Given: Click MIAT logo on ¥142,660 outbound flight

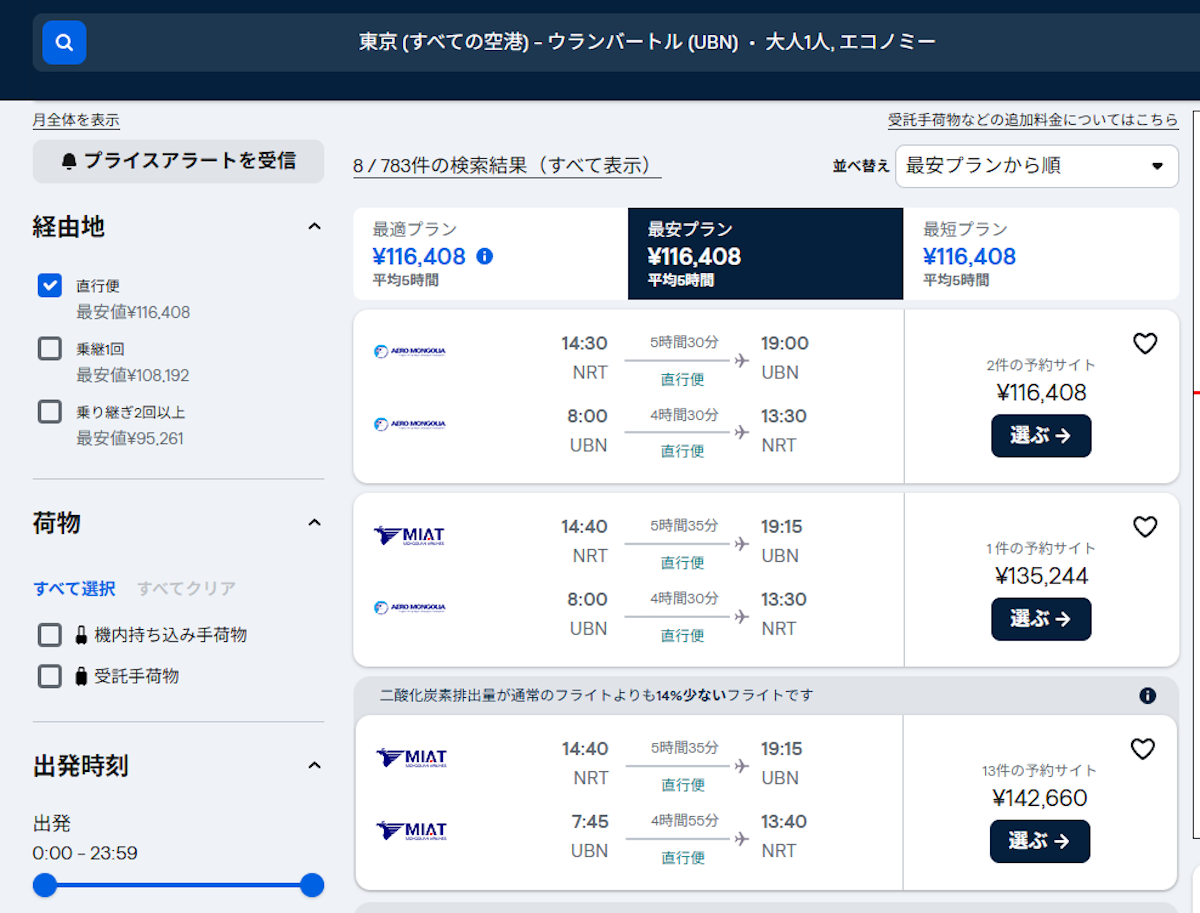Looking at the screenshot, I should click(412, 758).
